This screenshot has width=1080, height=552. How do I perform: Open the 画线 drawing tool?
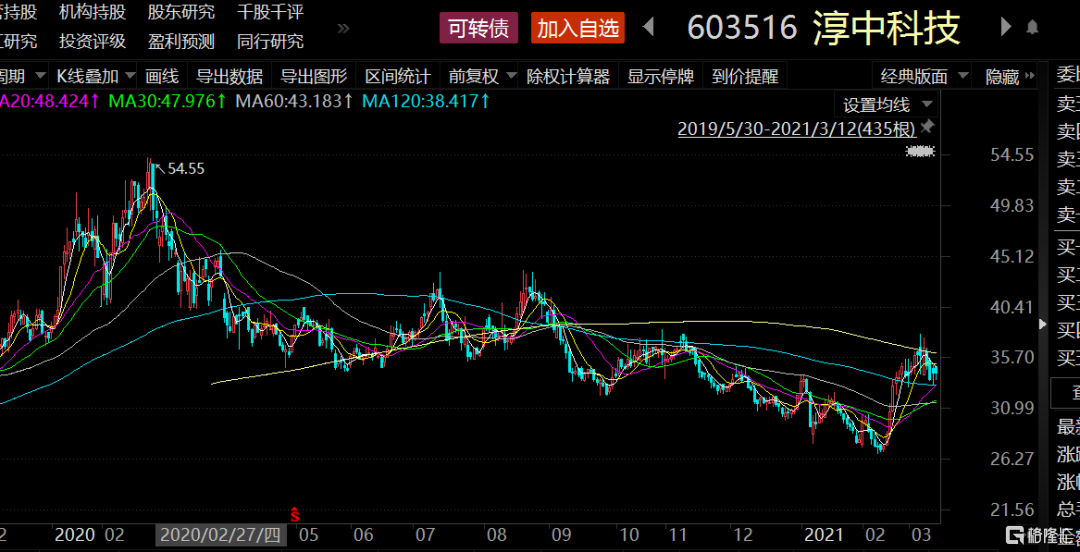coord(163,76)
